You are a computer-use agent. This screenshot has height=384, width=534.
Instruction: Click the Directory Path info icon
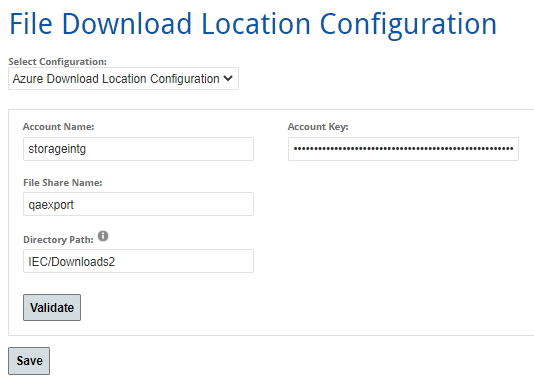(x=103, y=236)
